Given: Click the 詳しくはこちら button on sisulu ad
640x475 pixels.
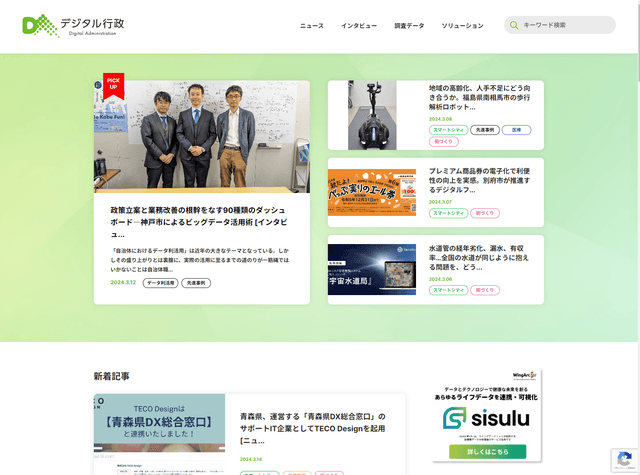Looking at the screenshot, I should click(487, 452).
